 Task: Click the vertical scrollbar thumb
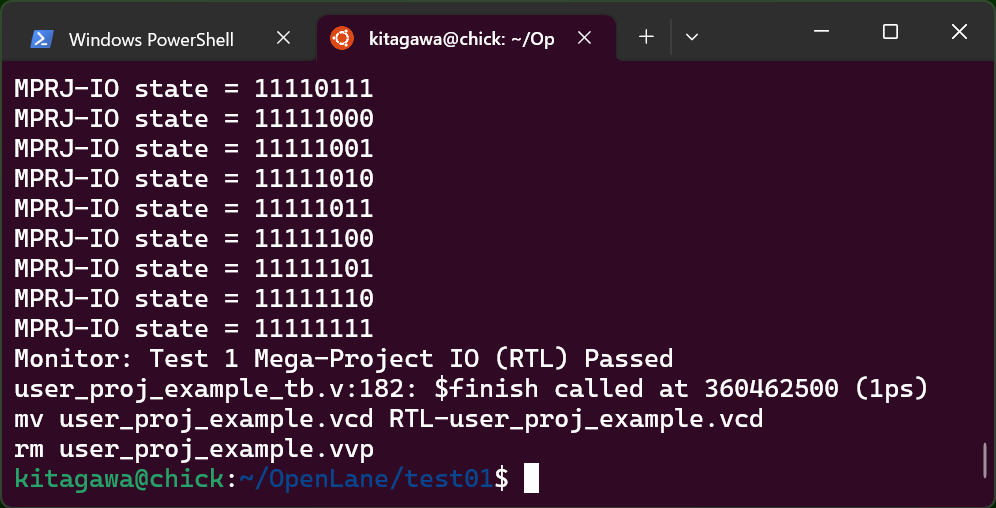point(985,460)
